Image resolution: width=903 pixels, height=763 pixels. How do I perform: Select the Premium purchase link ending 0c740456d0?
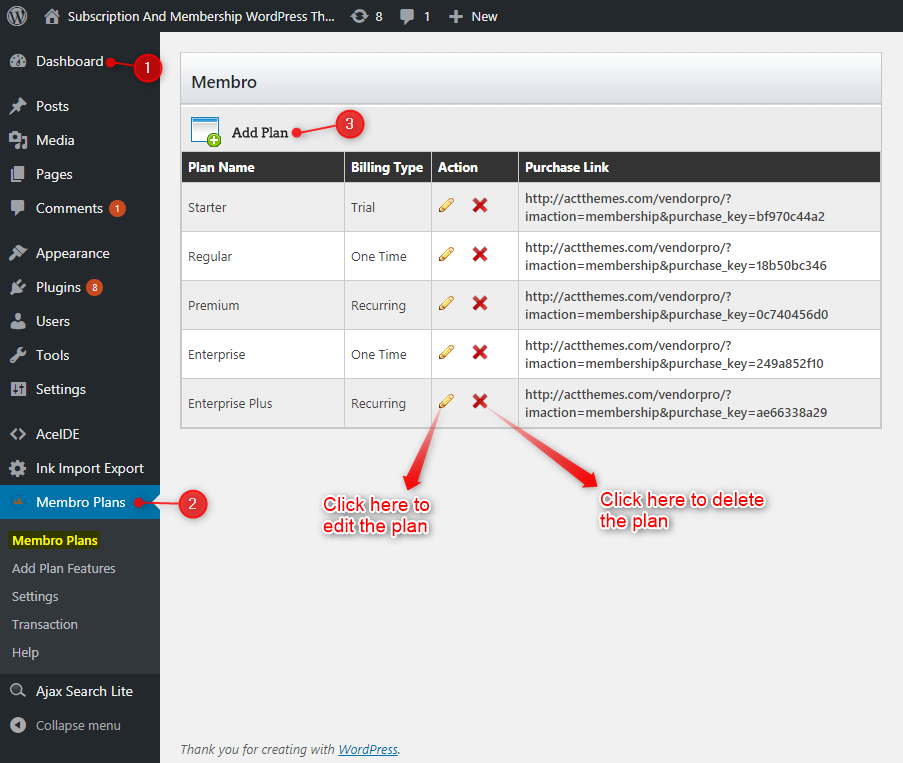click(x=676, y=305)
